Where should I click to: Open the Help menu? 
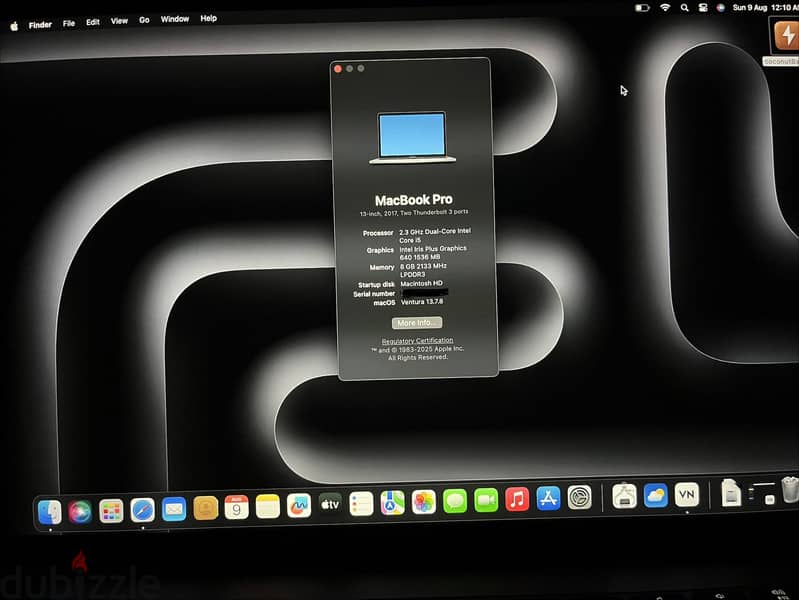pos(208,18)
